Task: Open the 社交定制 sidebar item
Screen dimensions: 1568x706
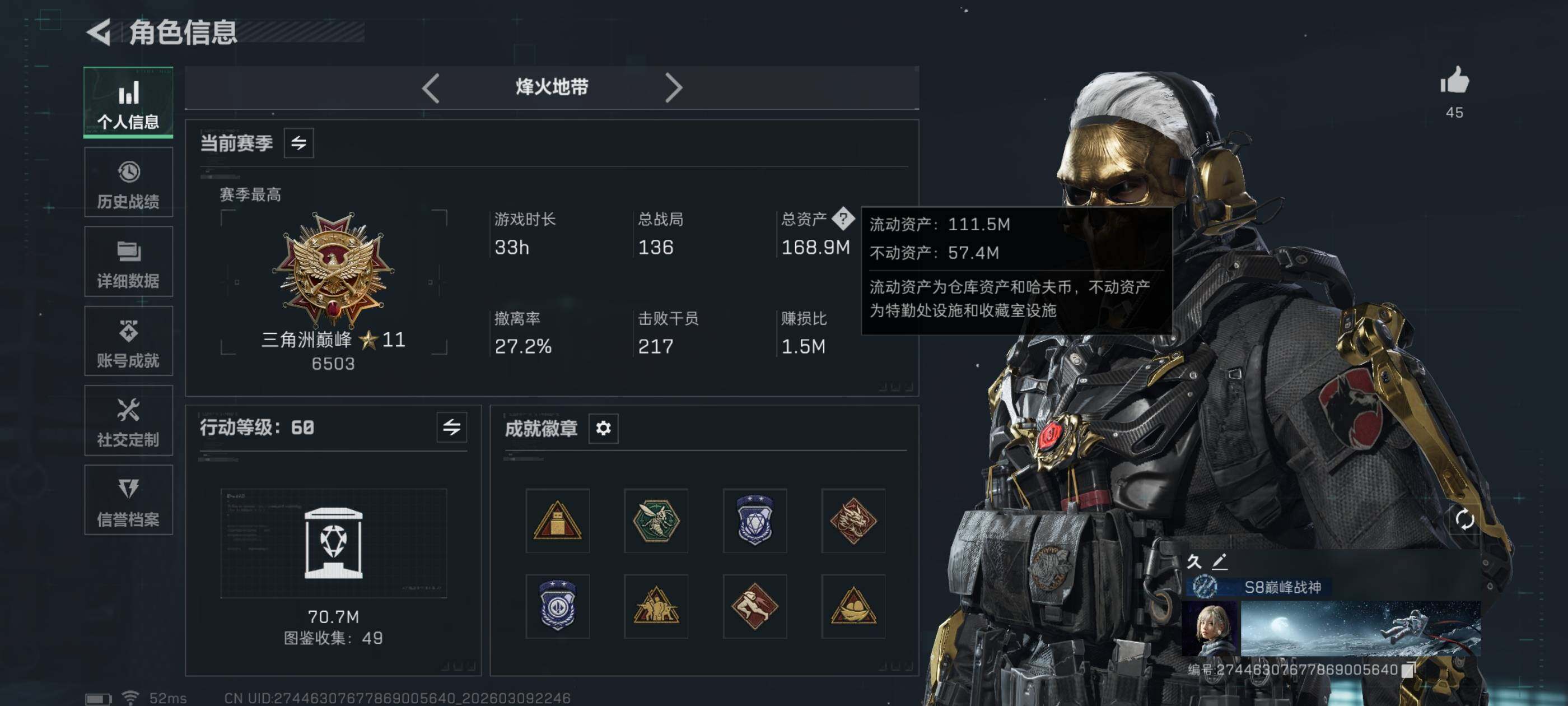Action: pyautogui.click(x=128, y=421)
